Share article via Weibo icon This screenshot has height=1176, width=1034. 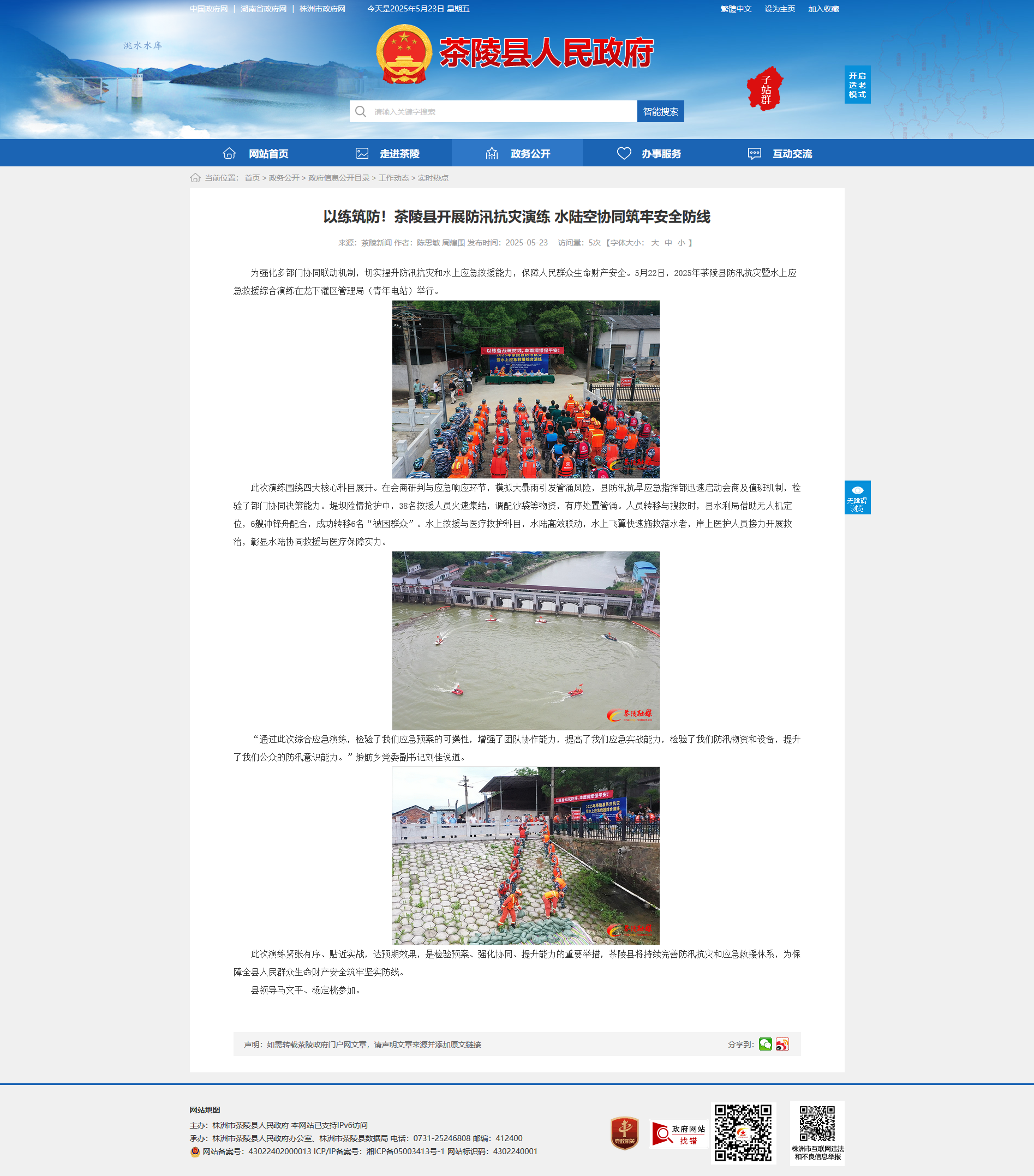(x=782, y=1043)
